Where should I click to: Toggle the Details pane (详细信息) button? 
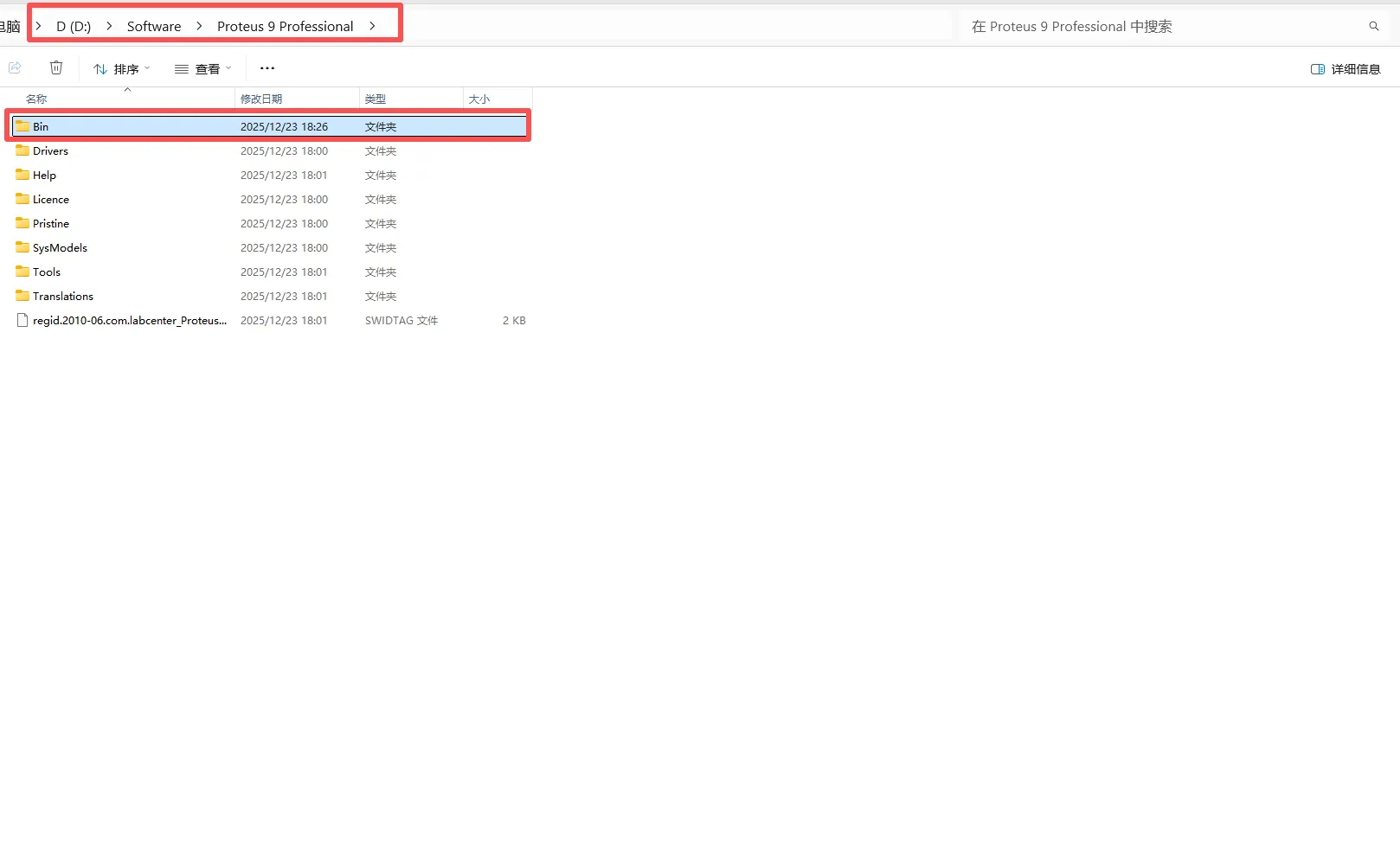[x=1345, y=69]
